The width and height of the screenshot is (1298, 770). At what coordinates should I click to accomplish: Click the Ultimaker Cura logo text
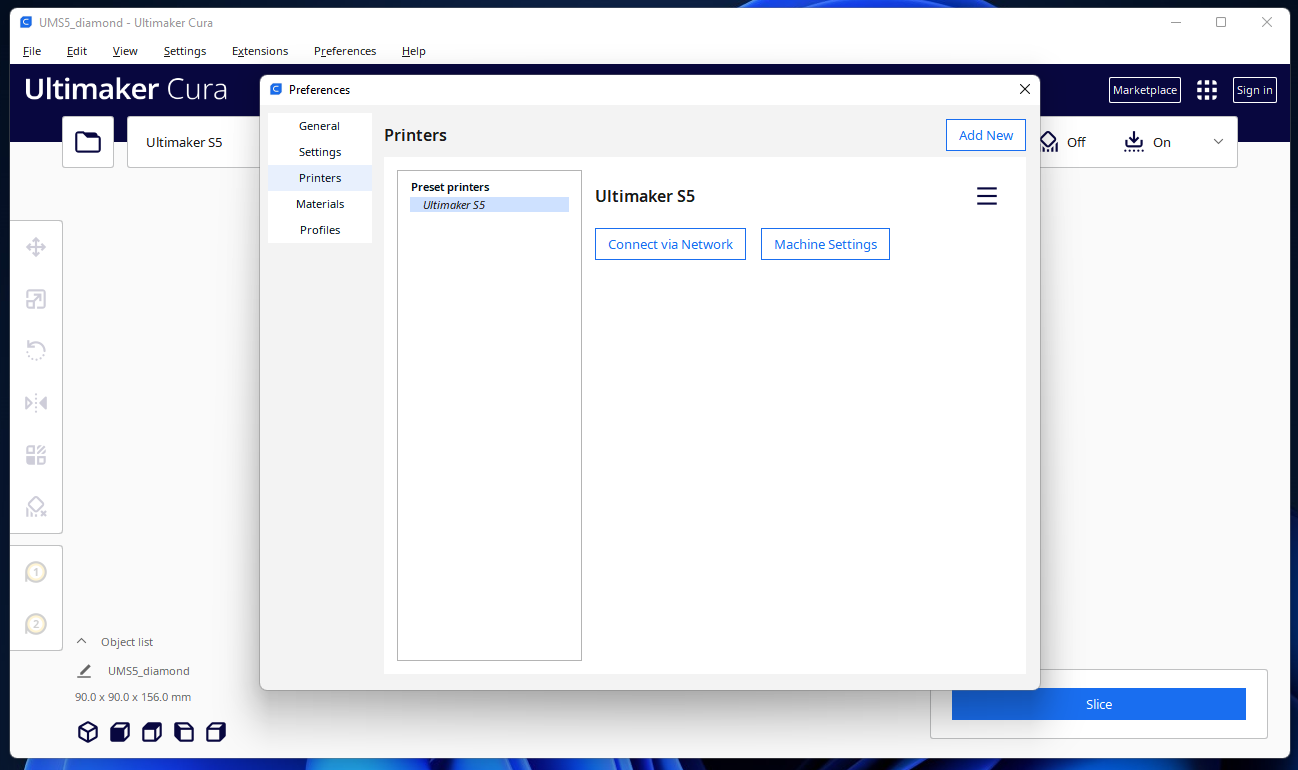[126, 89]
